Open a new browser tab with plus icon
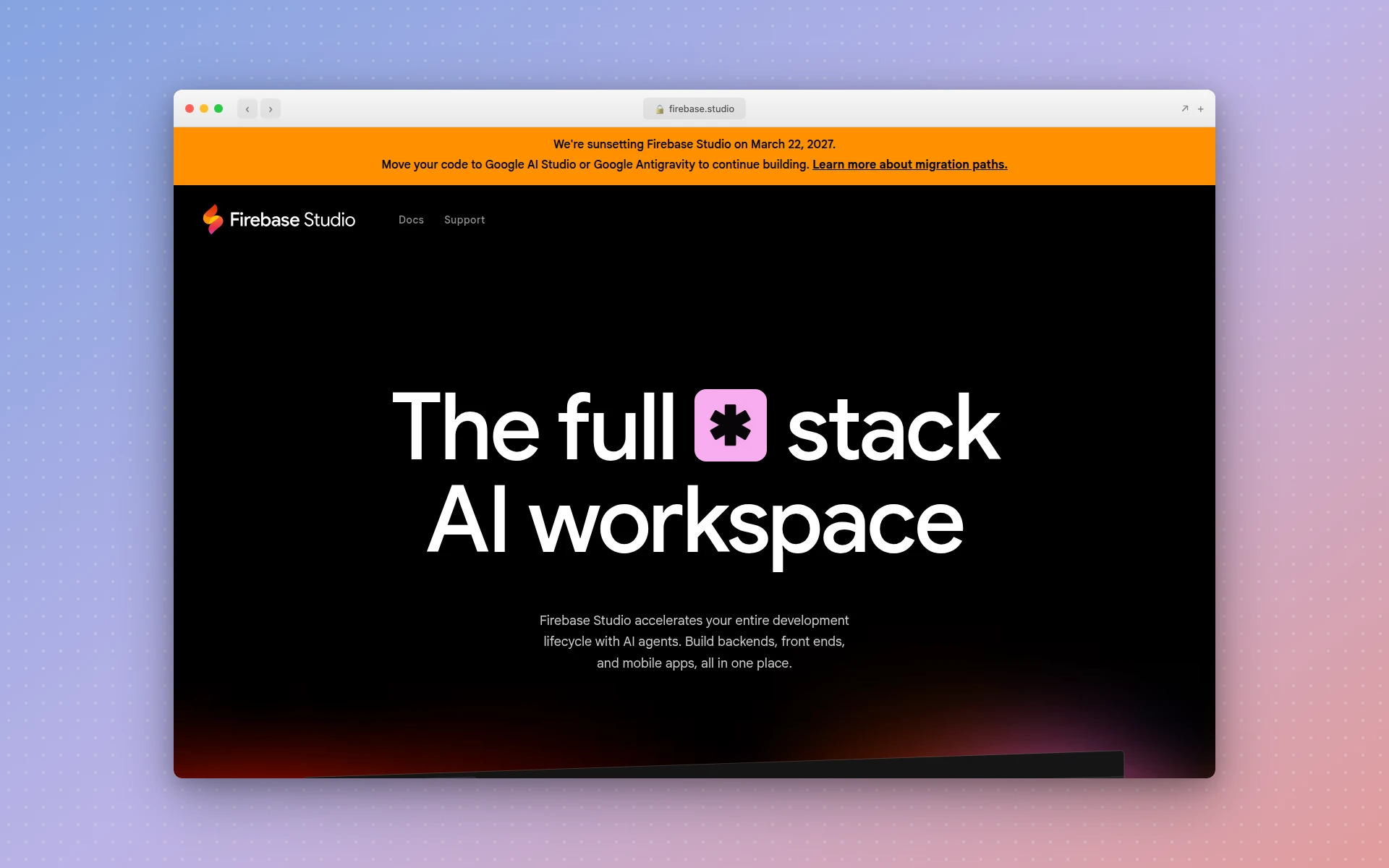Image resolution: width=1389 pixels, height=868 pixels. (1201, 109)
